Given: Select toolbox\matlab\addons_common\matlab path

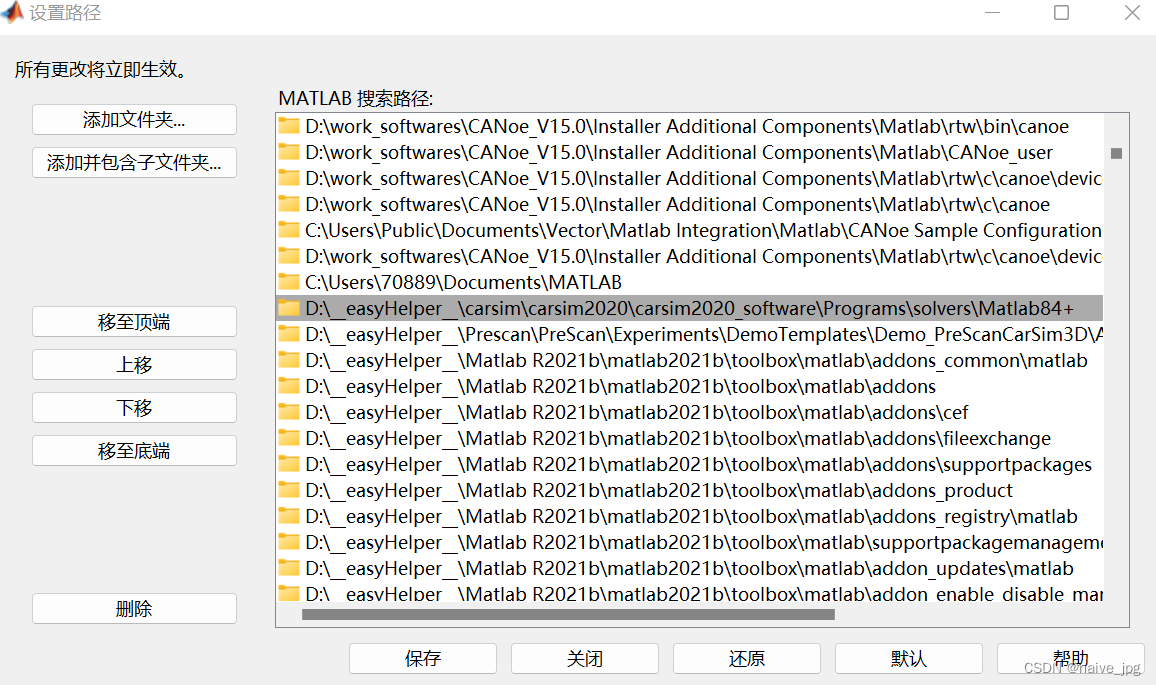Looking at the screenshot, I should point(689,360).
